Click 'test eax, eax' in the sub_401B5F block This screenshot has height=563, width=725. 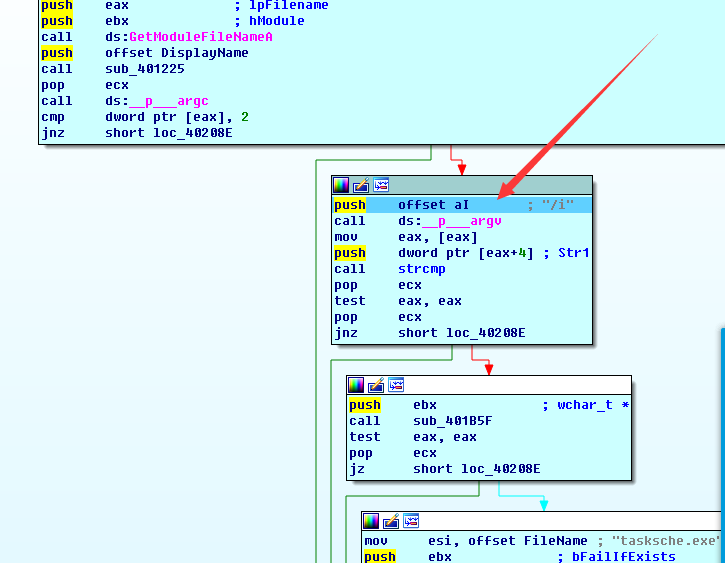[412, 437]
